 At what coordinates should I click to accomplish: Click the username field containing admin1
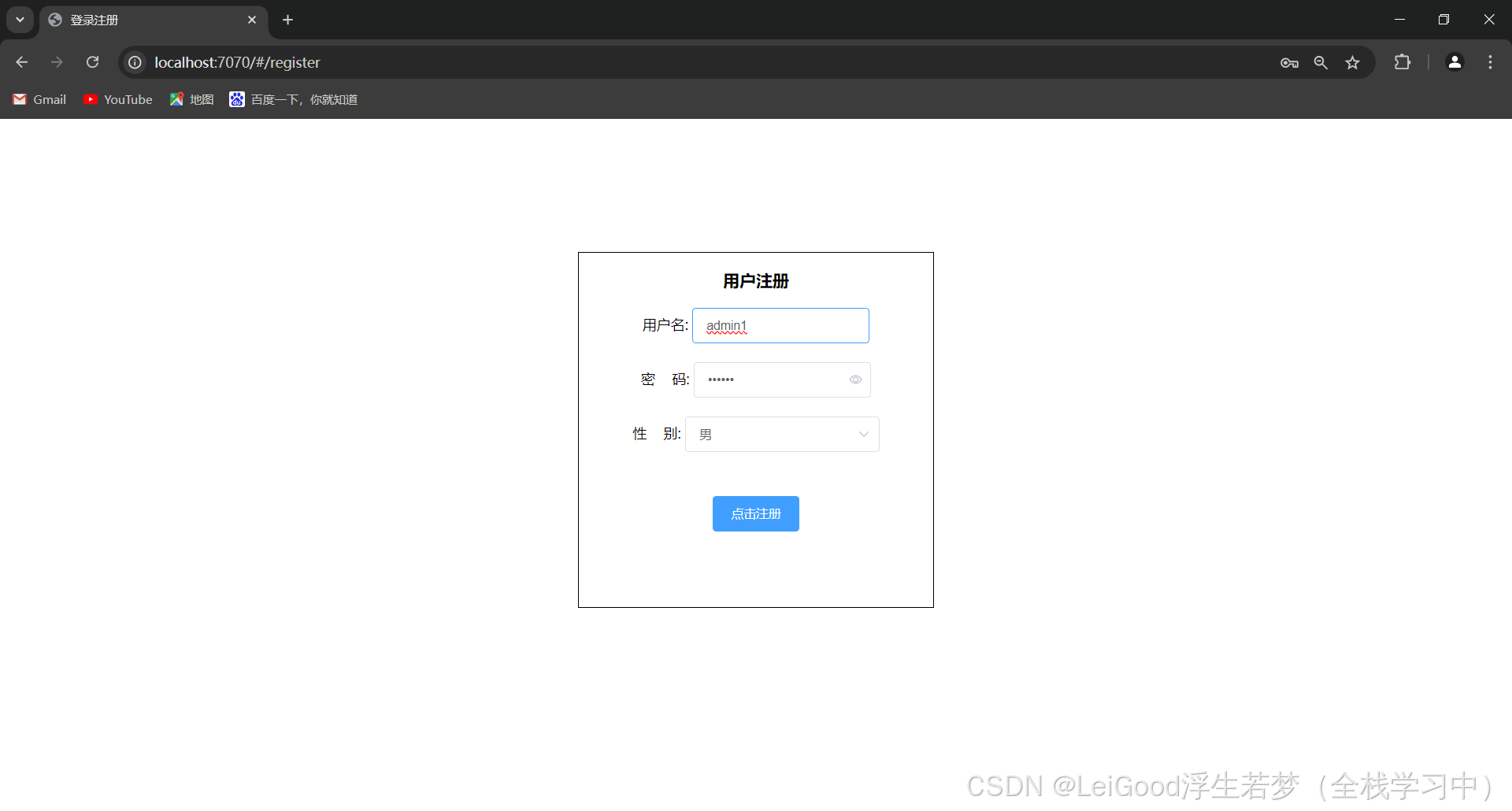point(780,325)
